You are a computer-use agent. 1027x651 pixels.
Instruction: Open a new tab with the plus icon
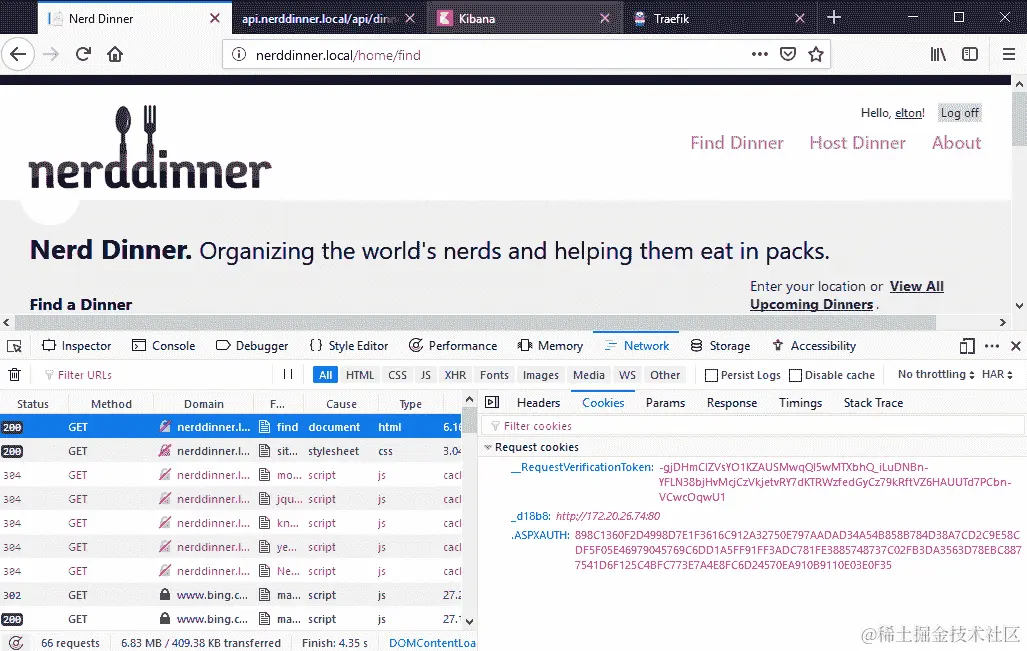[834, 18]
